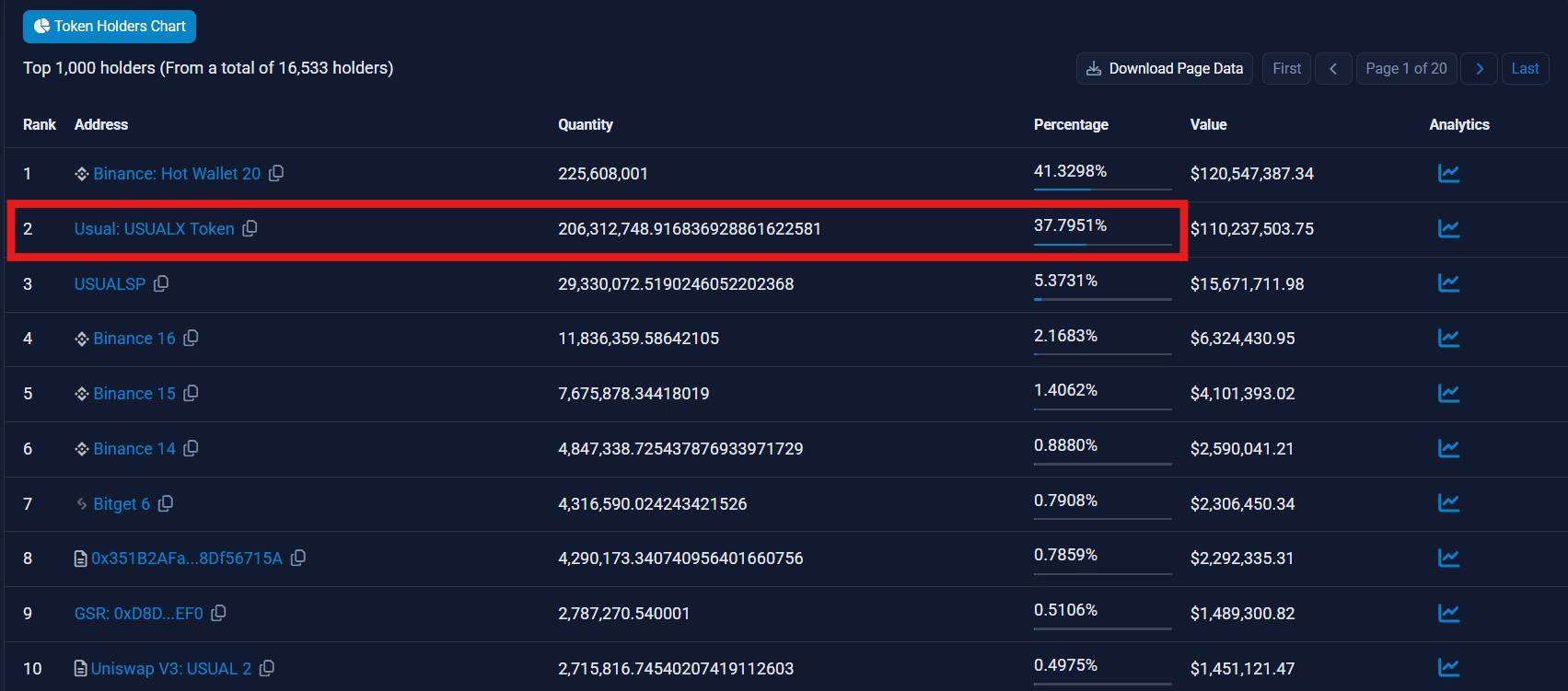1568x691 pixels.
Task: Open 0x351B2AFa...8Df56715A contract address
Action: (187, 559)
